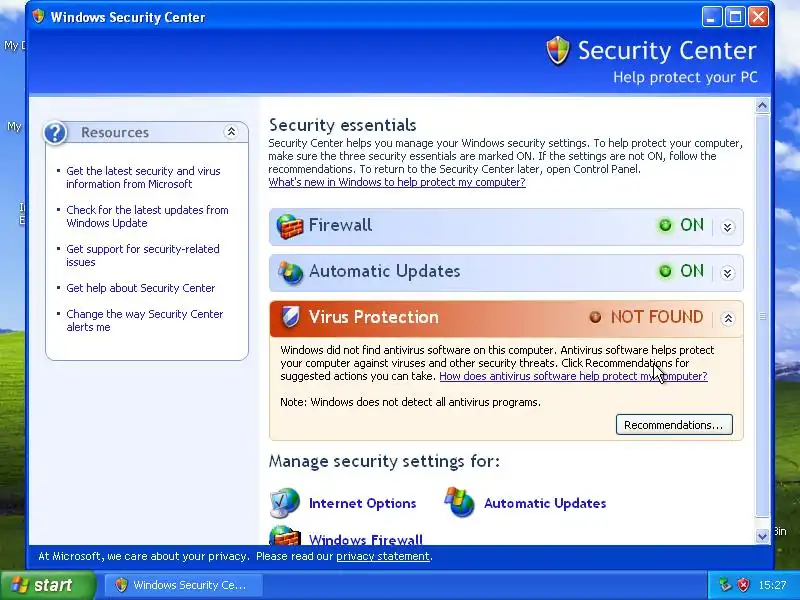
Task: Collapse the Resources panel
Action: 231,132
